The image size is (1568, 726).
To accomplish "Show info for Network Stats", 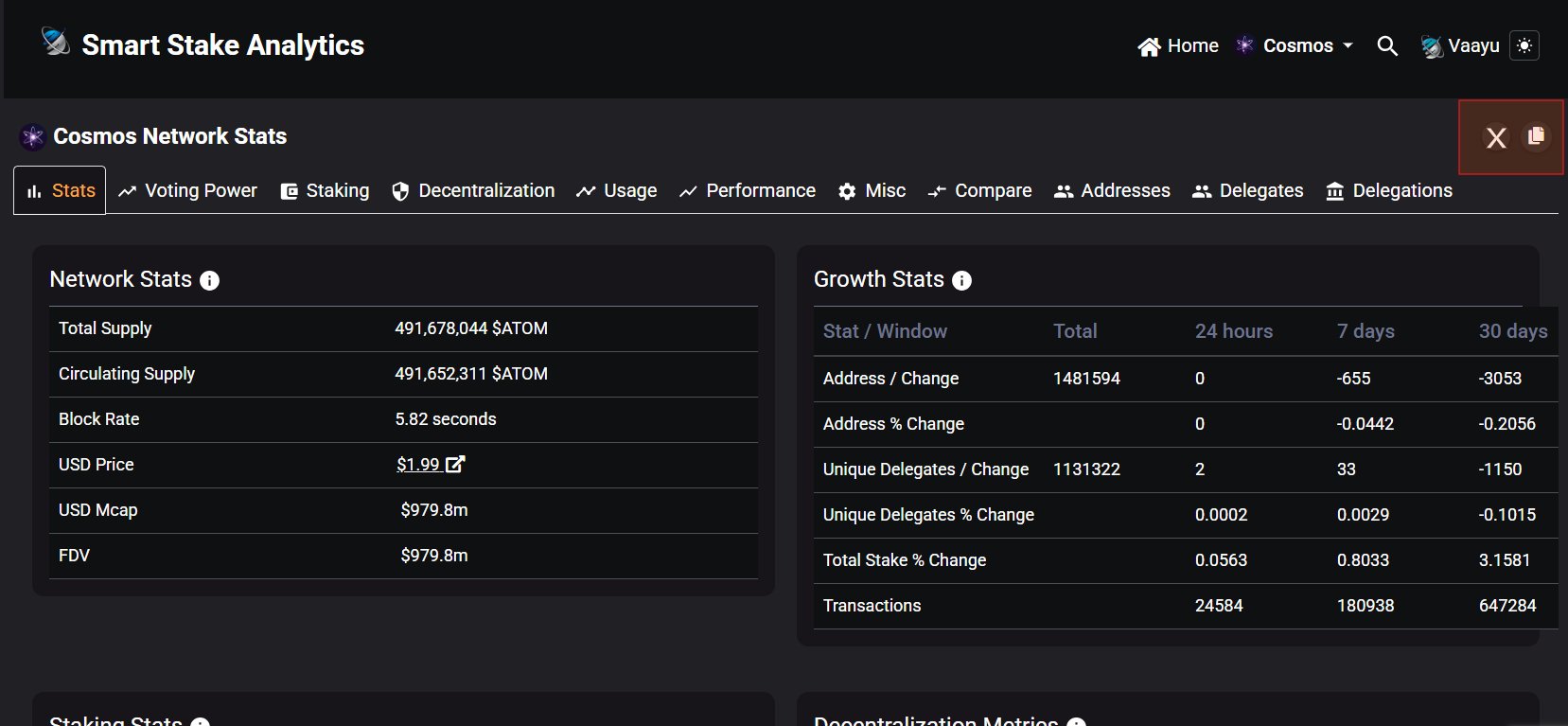I will [x=210, y=280].
